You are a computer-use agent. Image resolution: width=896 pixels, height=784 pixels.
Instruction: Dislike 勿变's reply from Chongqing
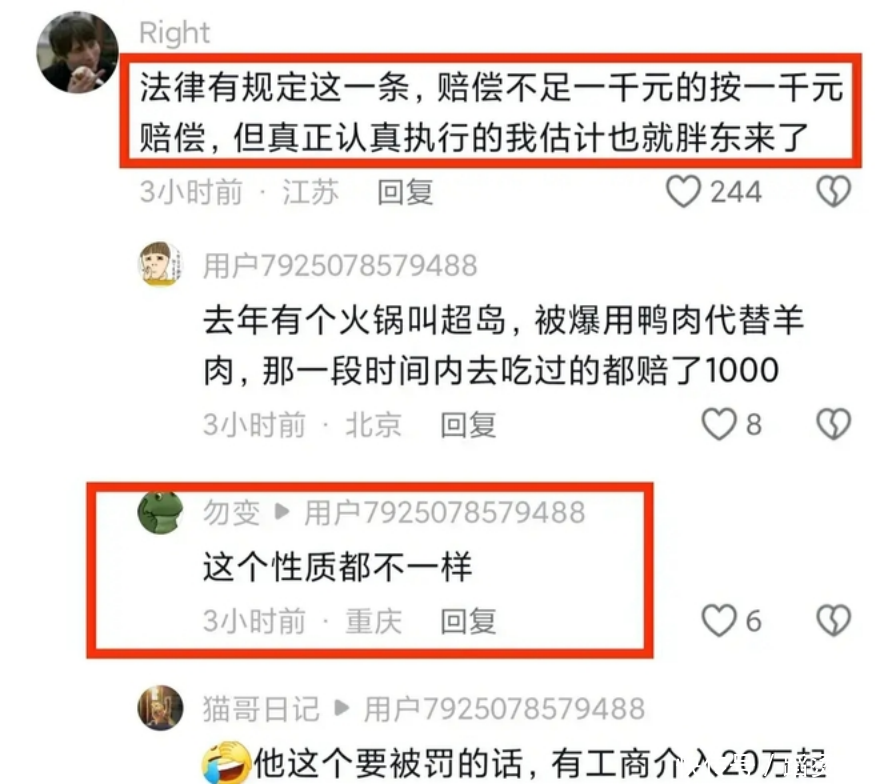pos(834,621)
